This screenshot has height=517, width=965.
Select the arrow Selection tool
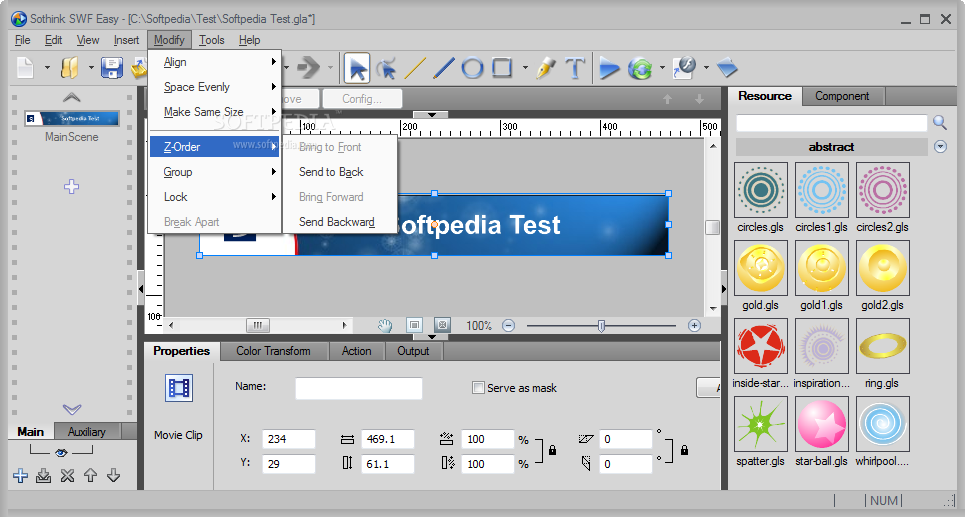click(x=357, y=68)
